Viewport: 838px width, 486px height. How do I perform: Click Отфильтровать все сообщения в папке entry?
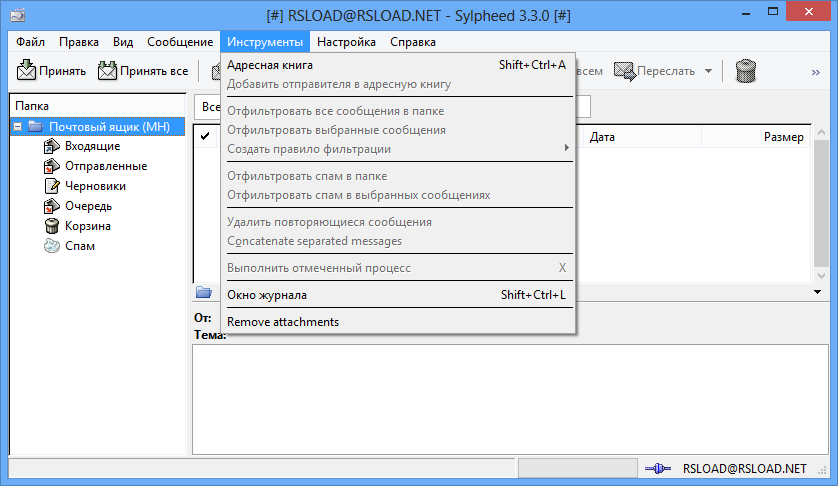[398, 111]
